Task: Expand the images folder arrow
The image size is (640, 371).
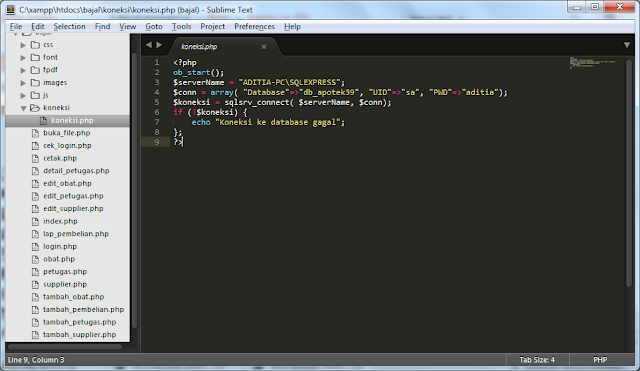Action: coord(23,83)
